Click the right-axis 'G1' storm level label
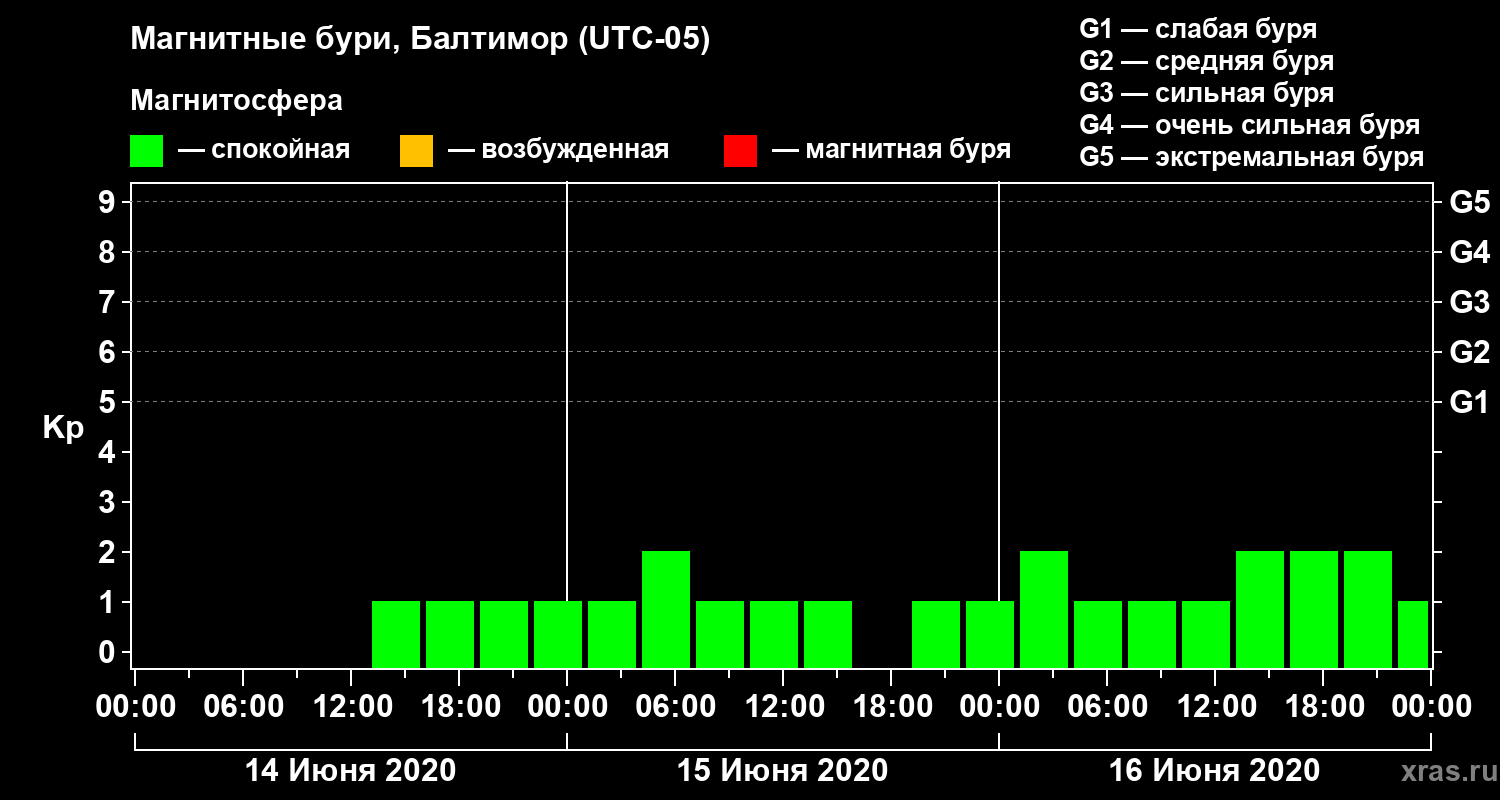 (x=1469, y=402)
